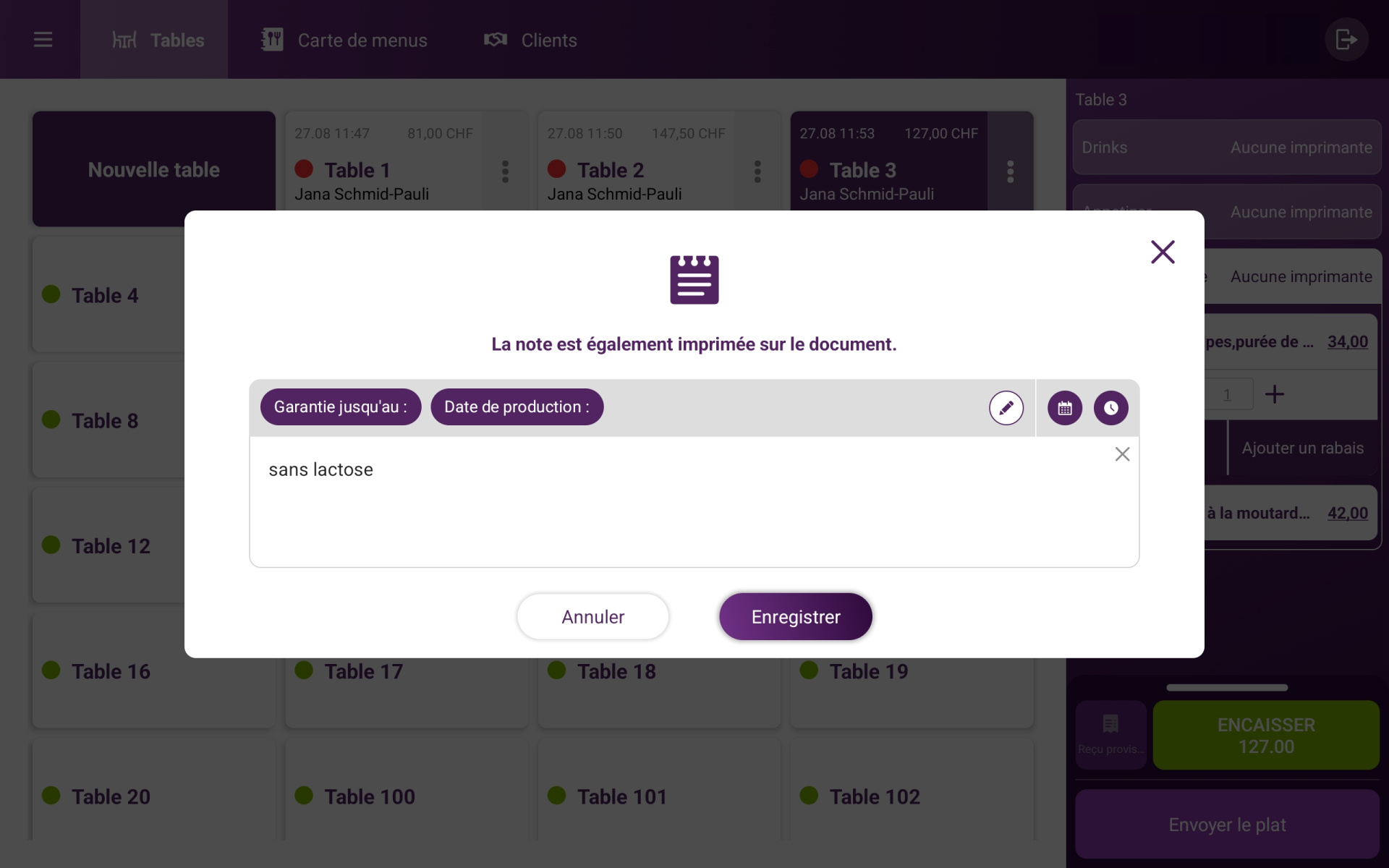Screen dimensions: 1389x868
Task: Click the clock time icon
Action: pyautogui.click(x=1110, y=408)
